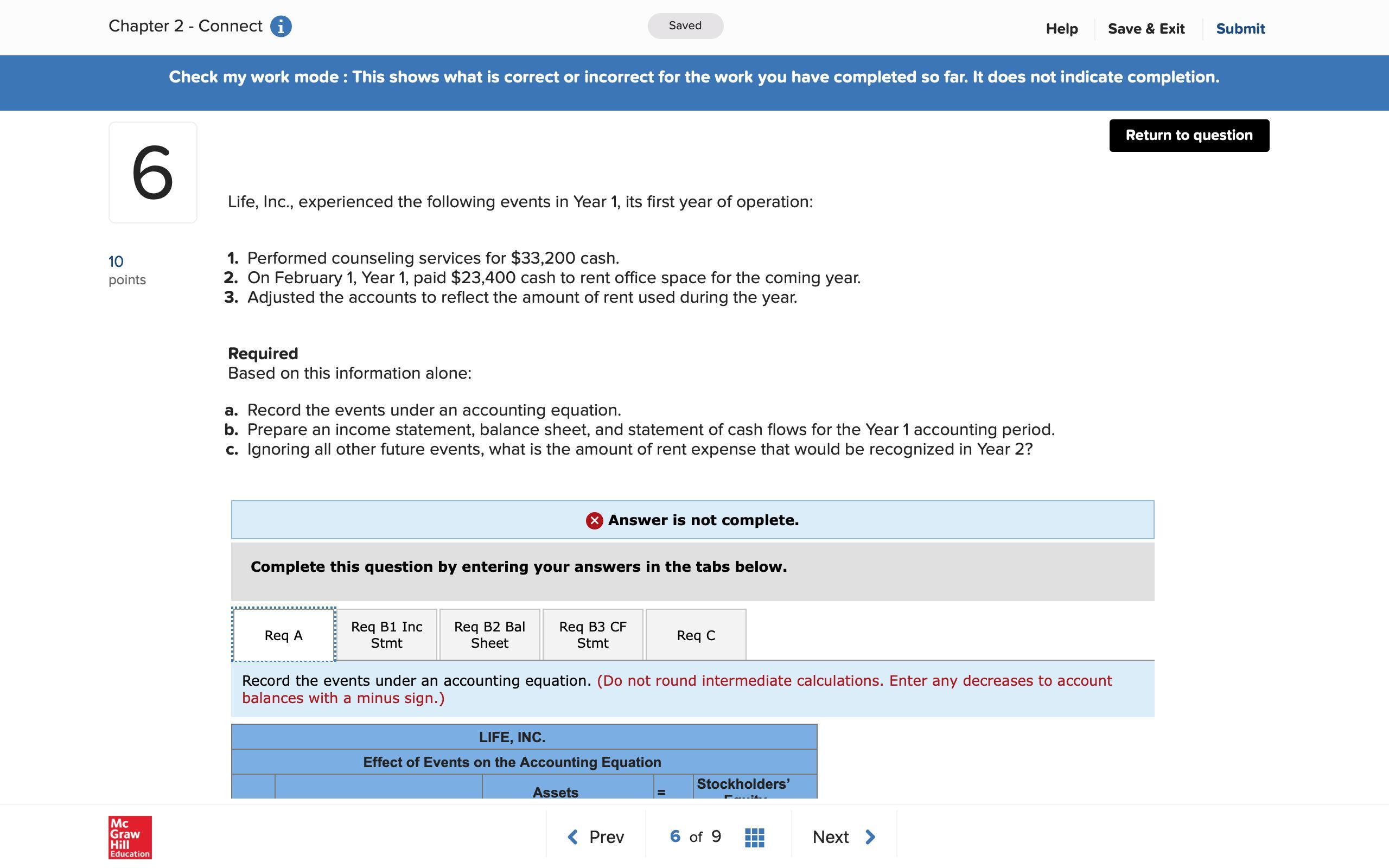
Task: Click the Submit link
Action: click(x=1240, y=29)
